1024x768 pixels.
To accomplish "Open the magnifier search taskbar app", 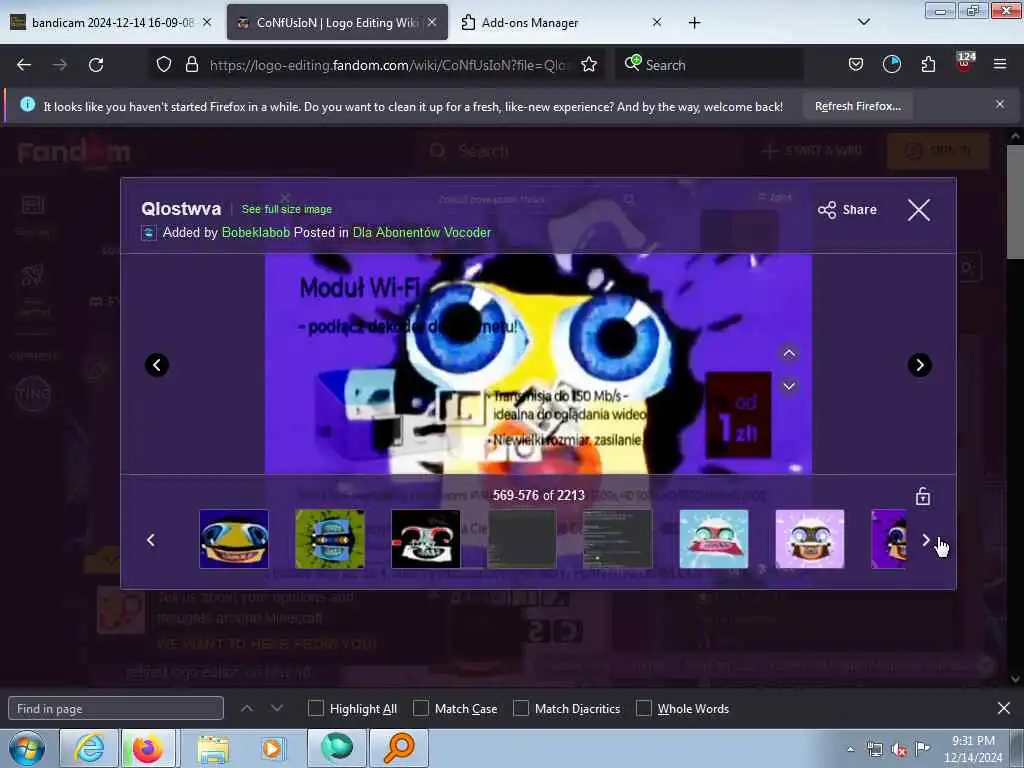I will click(399, 749).
